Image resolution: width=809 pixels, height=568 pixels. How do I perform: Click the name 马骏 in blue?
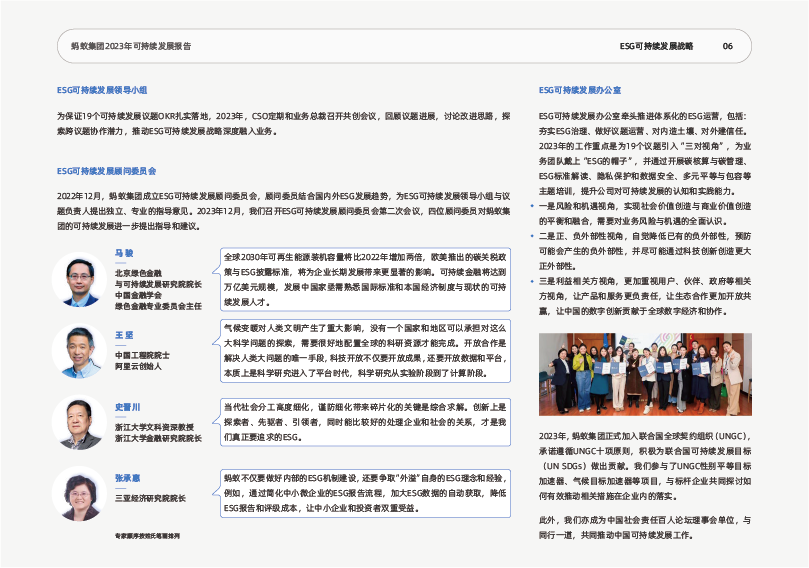[124, 254]
